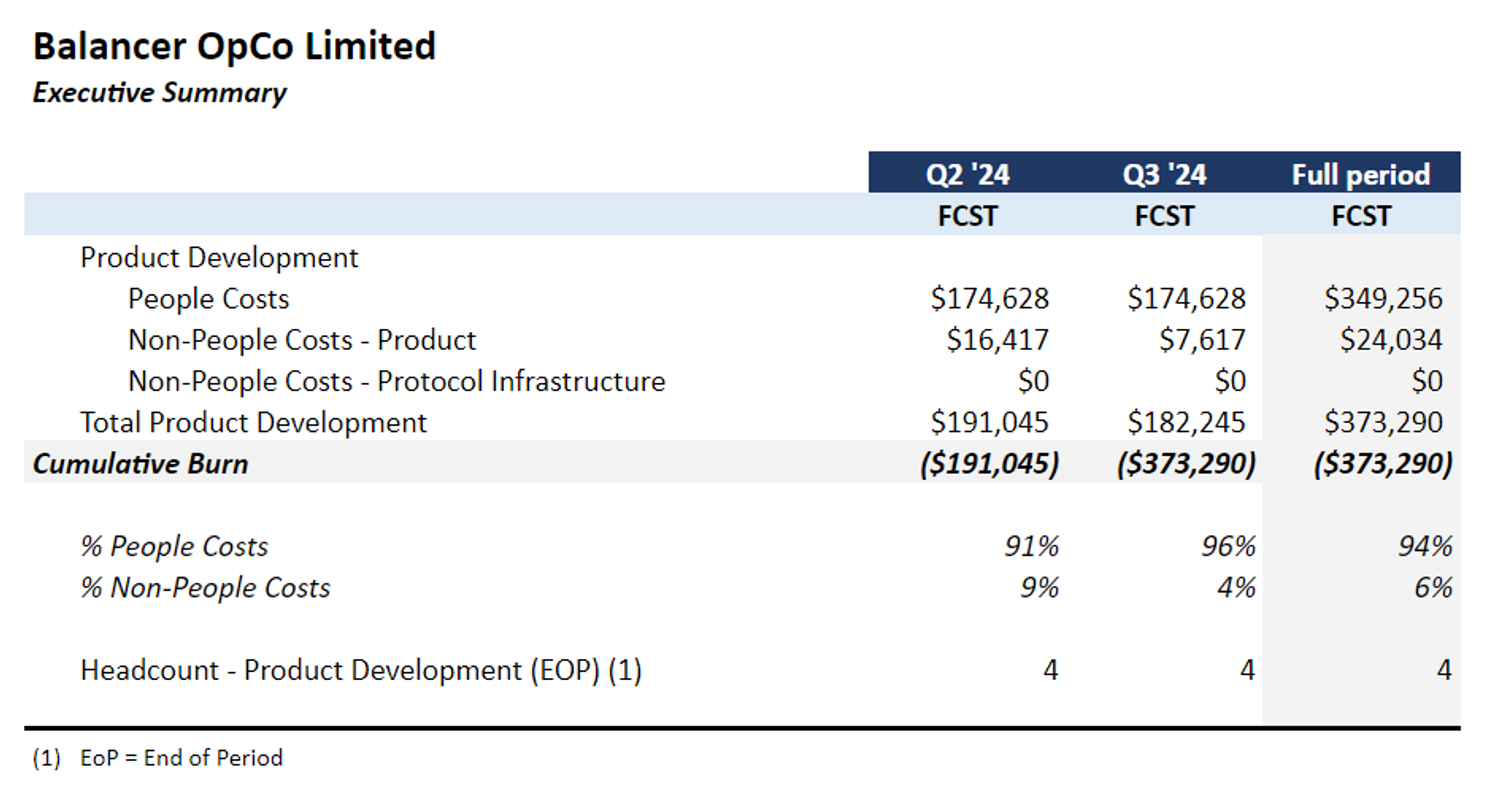Select the Non-People Costs - Protocol Infrastructure label
1500x808 pixels.
coord(396,381)
